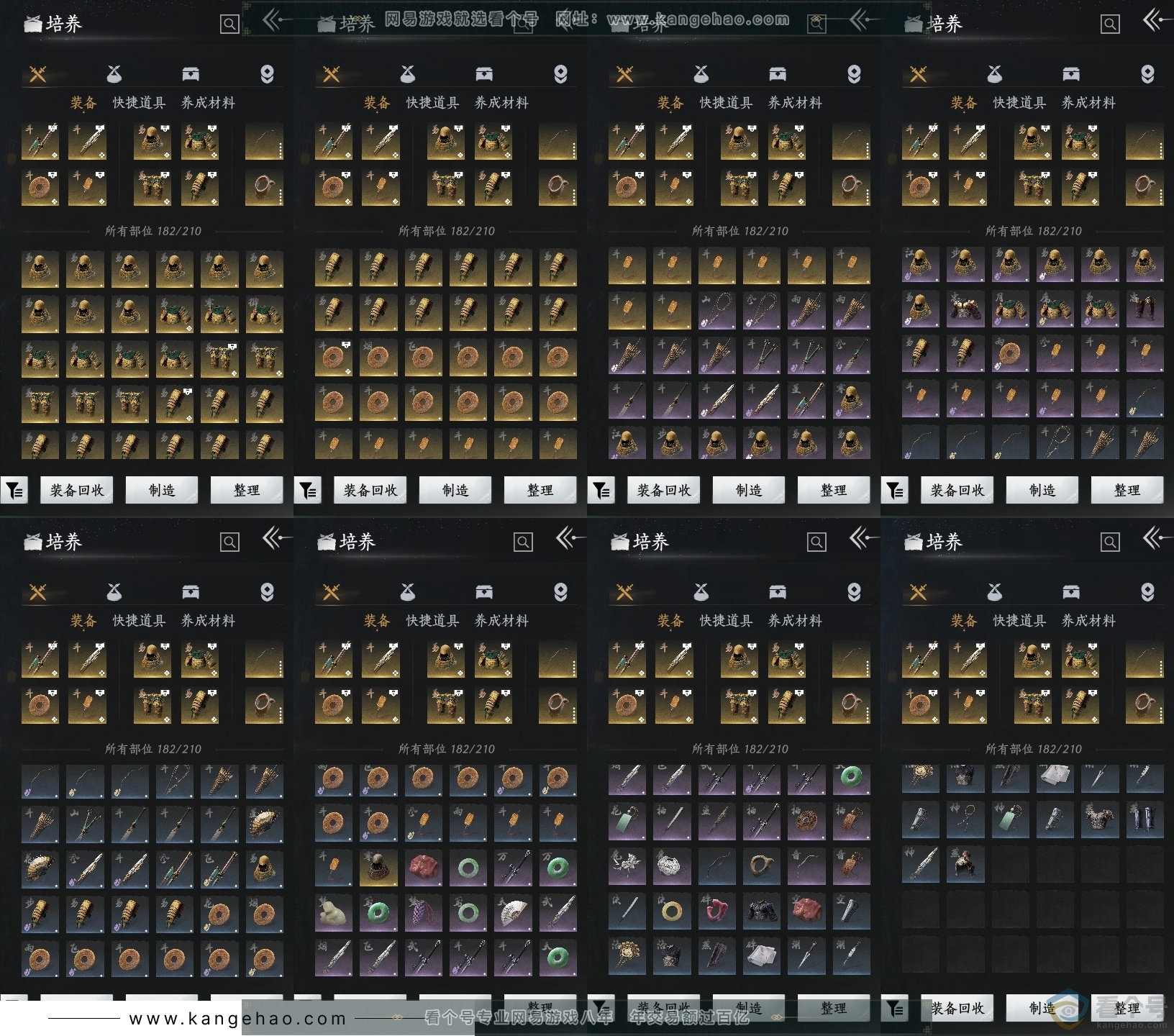
Task: Select the equipped gold disc slot in the second top panel
Action: (x=334, y=187)
